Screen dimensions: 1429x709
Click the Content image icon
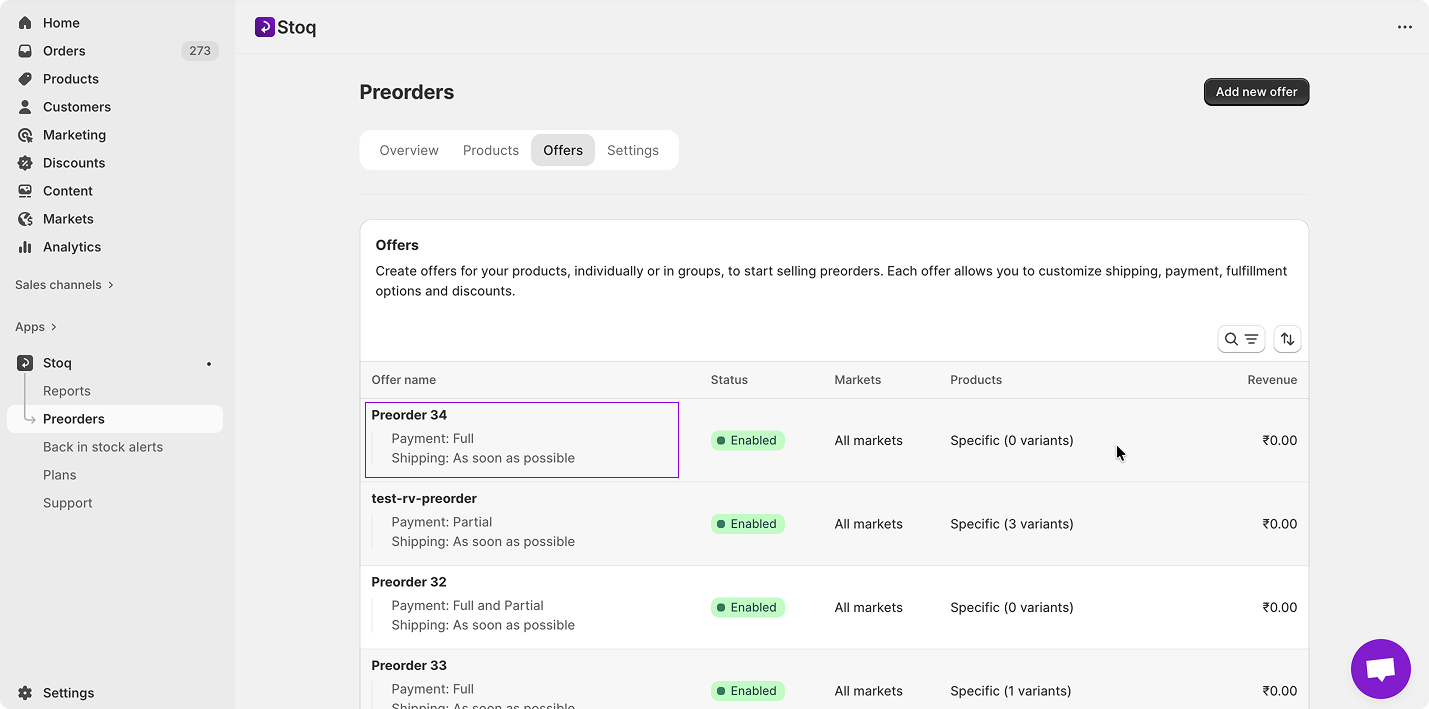25,191
